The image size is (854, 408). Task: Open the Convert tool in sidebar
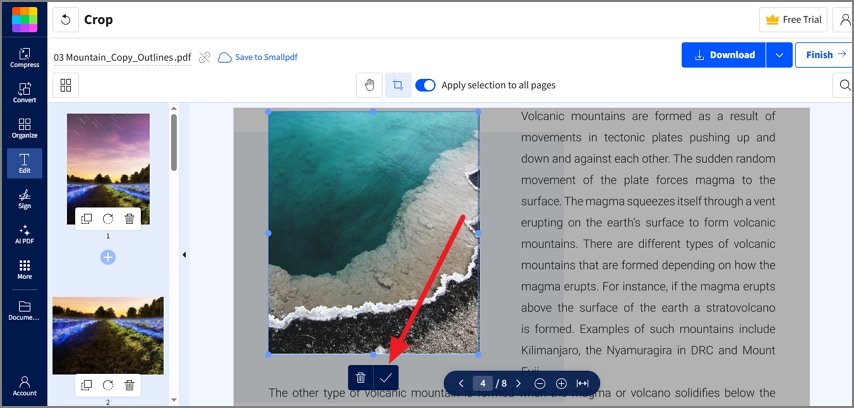[x=25, y=93]
